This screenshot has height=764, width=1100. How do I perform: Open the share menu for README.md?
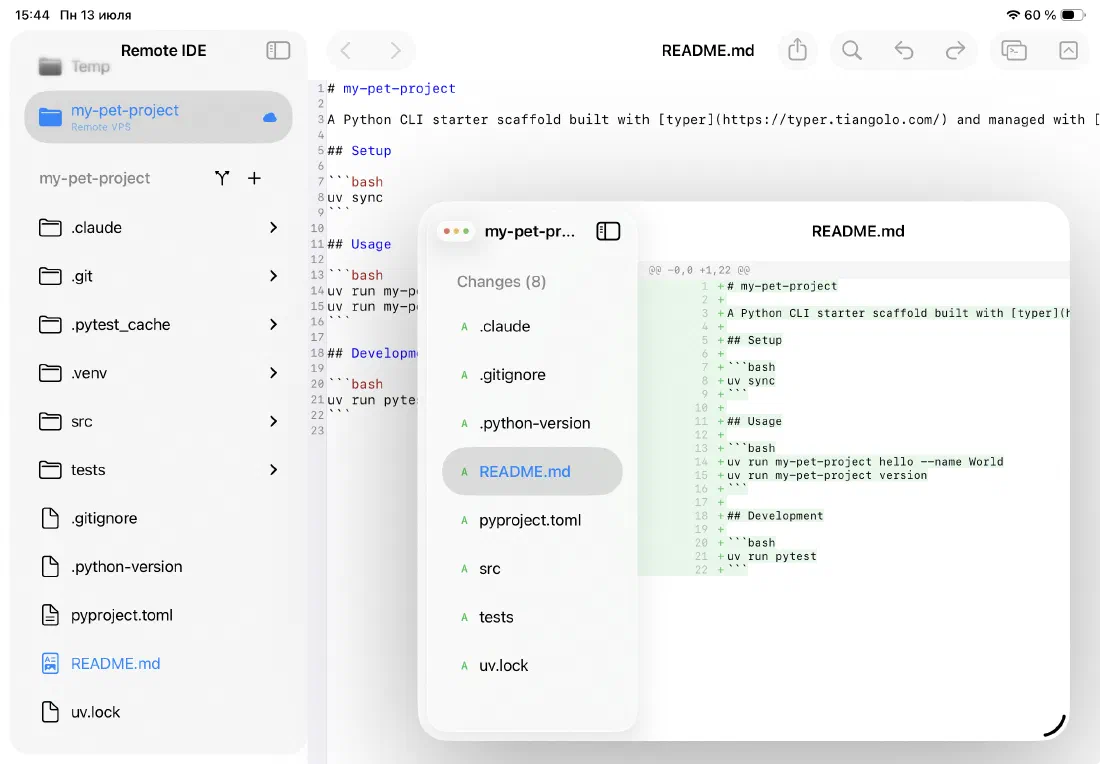point(798,51)
